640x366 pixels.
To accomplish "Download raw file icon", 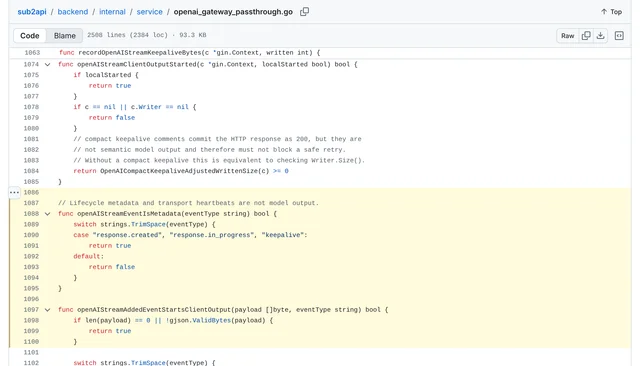I will (x=600, y=35).
